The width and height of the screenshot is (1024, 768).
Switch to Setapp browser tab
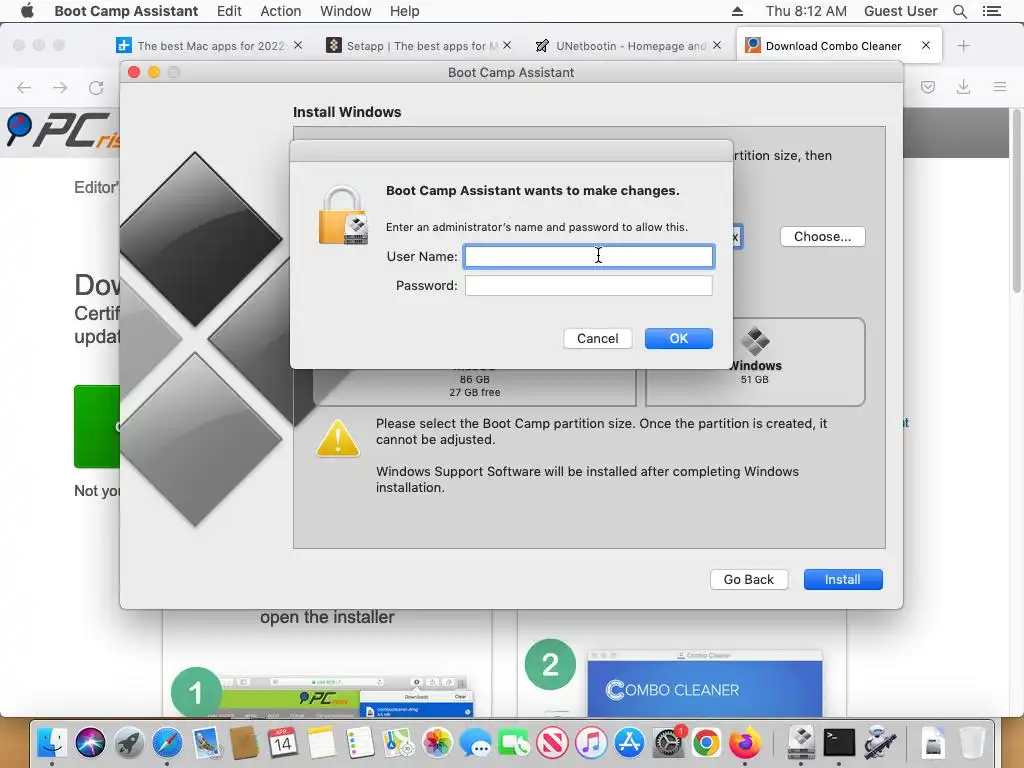pos(421,46)
